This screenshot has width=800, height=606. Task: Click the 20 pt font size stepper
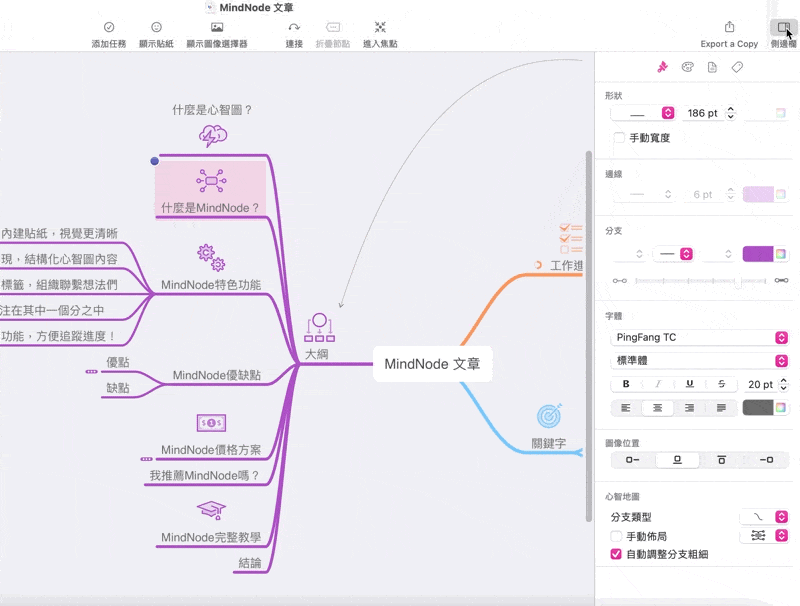click(784, 384)
